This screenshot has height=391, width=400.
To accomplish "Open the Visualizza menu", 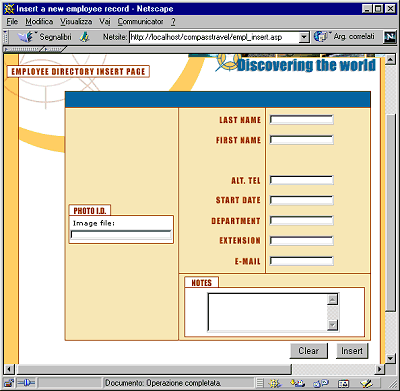I will pos(76,22).
